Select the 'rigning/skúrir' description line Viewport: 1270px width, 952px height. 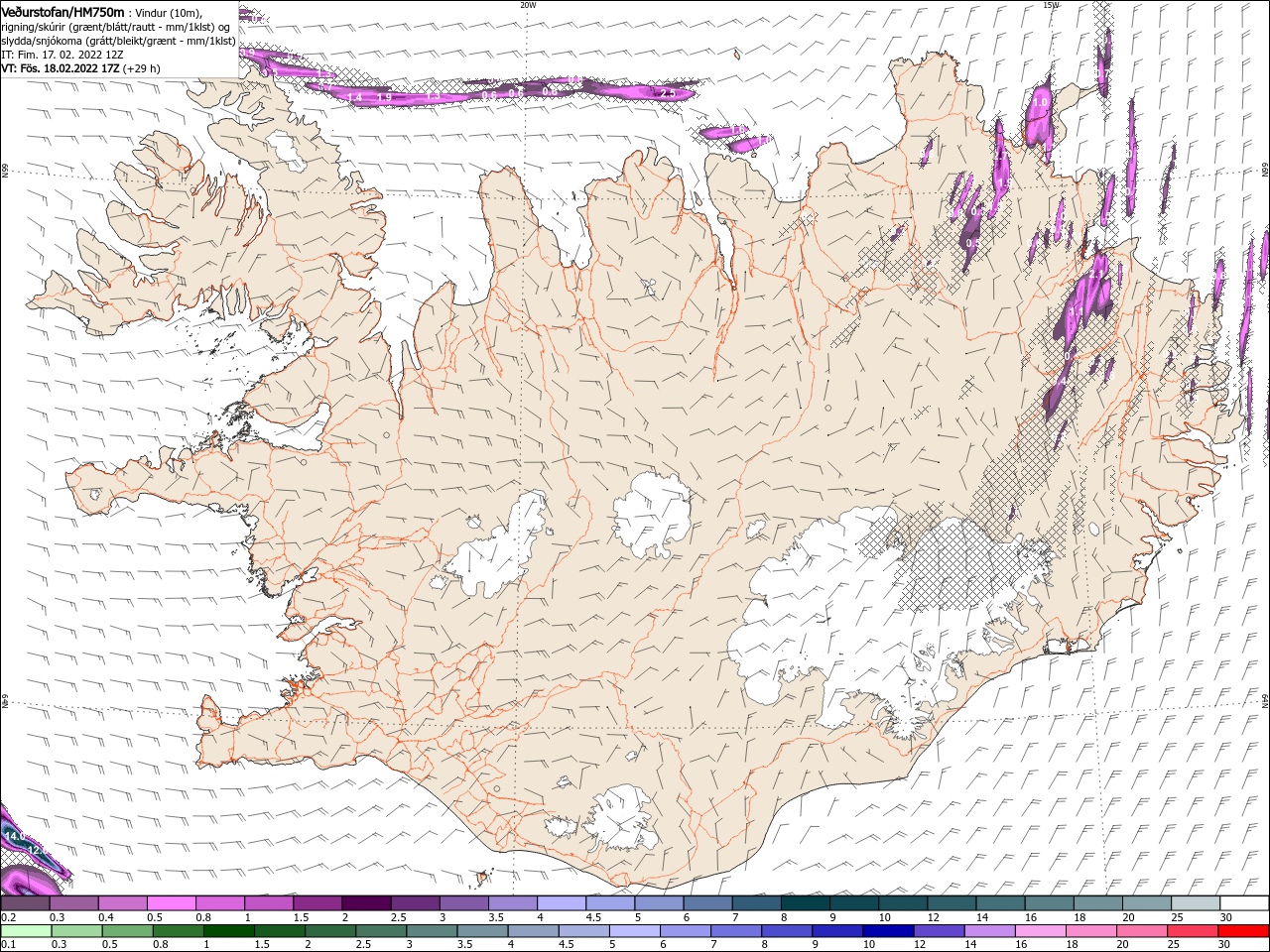tap(115, 27)
